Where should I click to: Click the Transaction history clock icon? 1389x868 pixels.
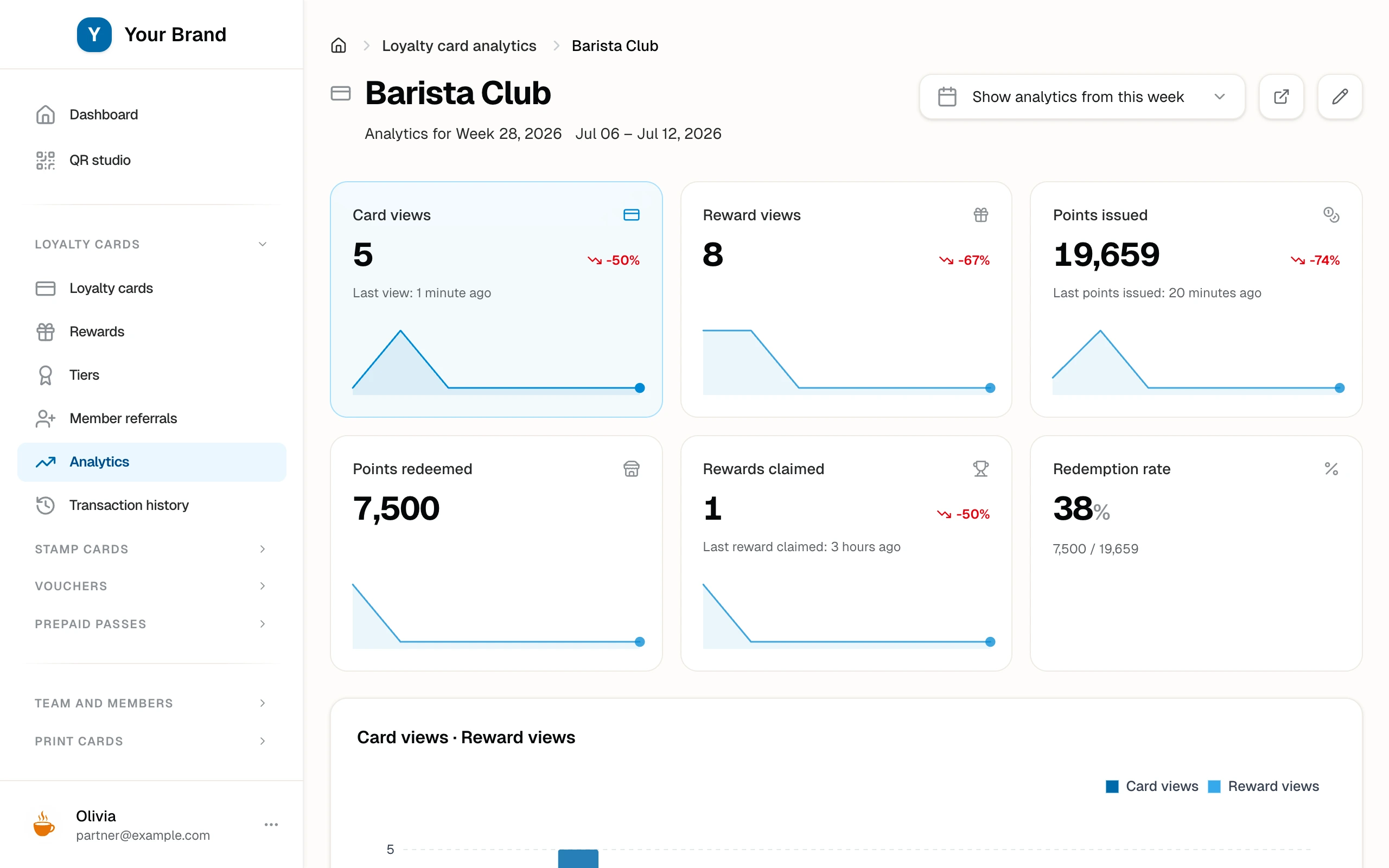coord(46,505)
